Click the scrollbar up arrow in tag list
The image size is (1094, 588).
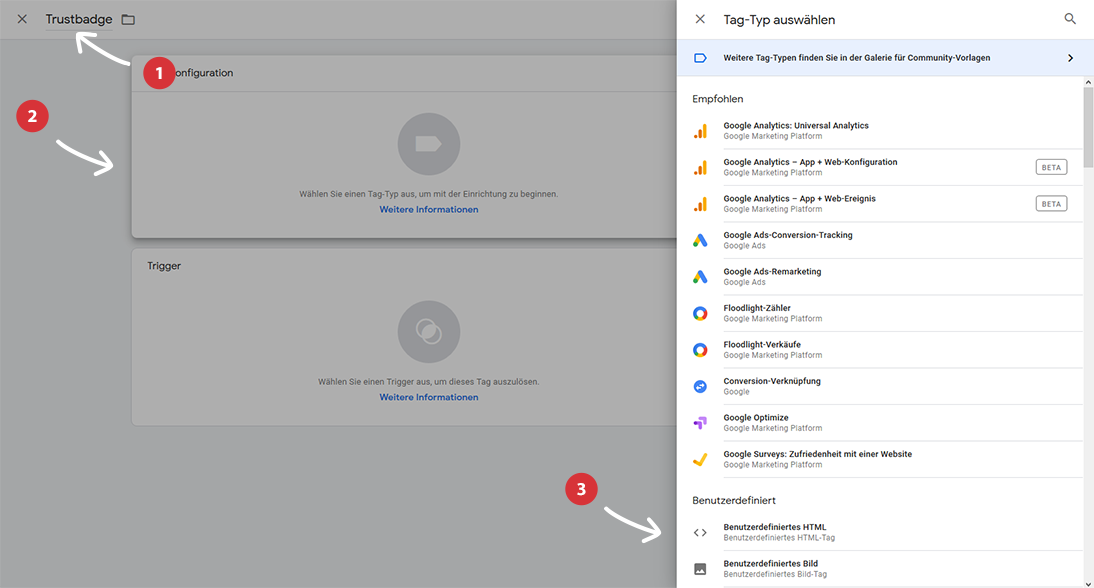coord(1088,82)
